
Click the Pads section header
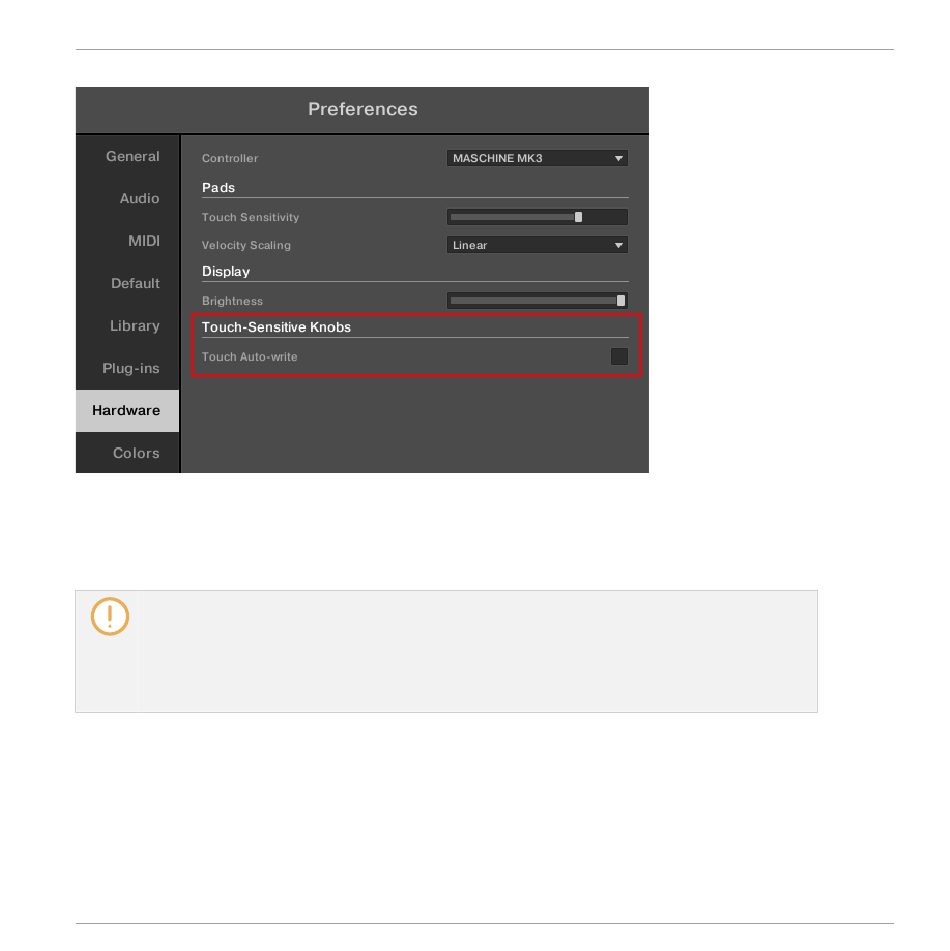pyautogui.click(x=218, y=188)
